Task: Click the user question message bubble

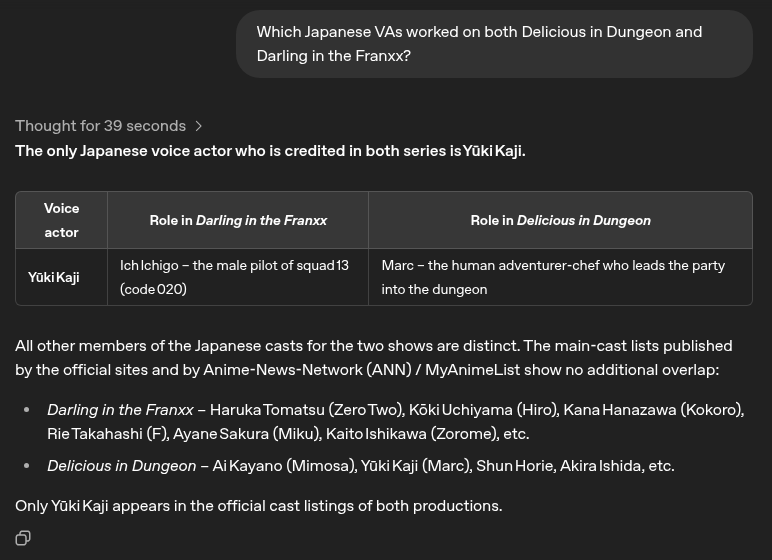Action: coord(494,44)
